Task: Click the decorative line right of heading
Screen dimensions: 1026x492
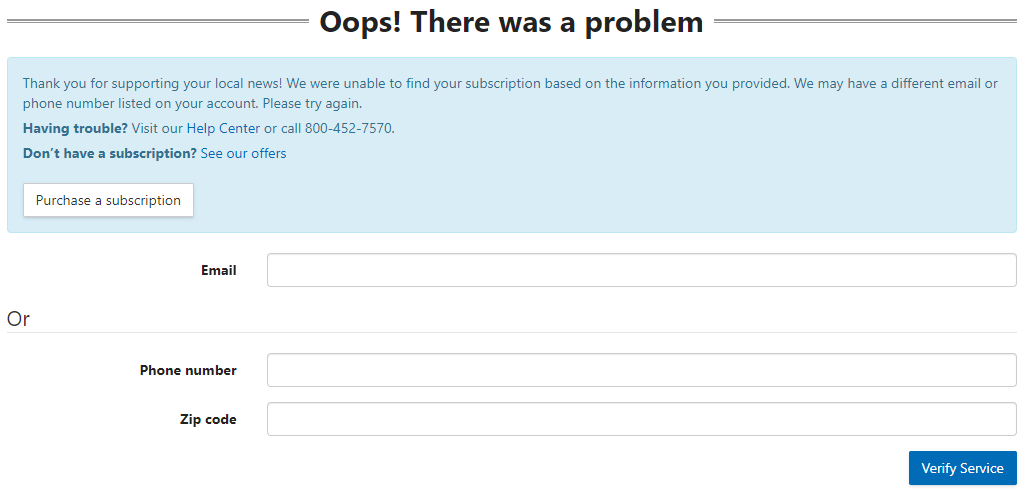Action: (x=866, y=20)
